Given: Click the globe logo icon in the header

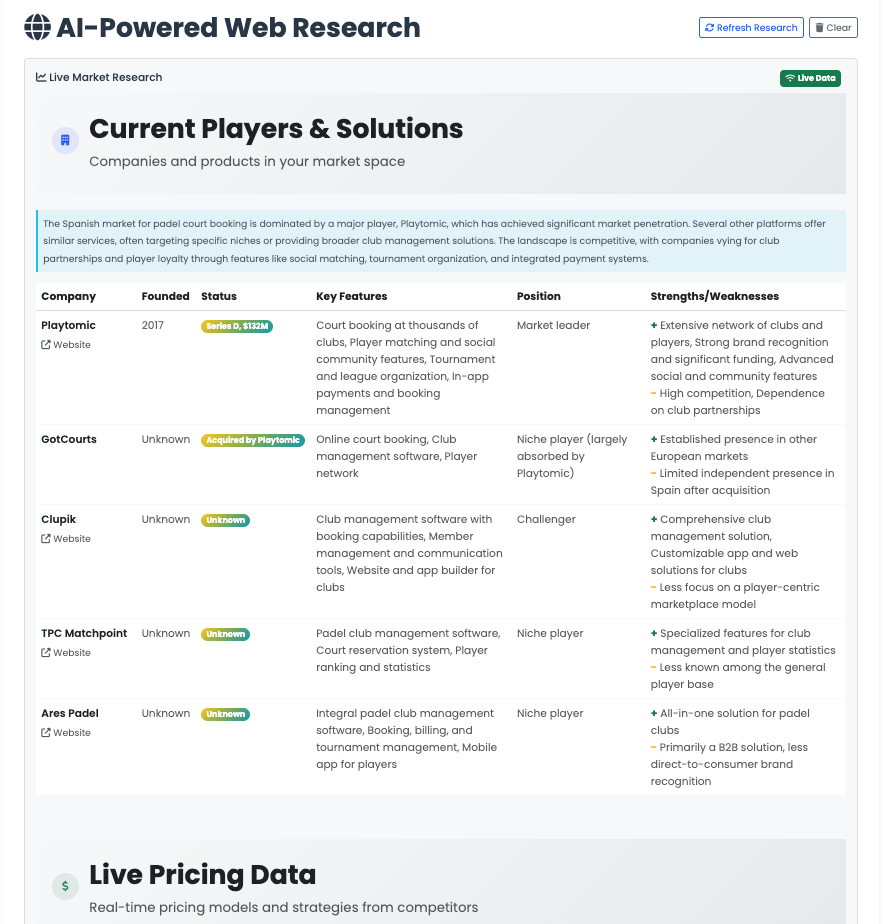Looking at the screenshot, I should point(37,27).
